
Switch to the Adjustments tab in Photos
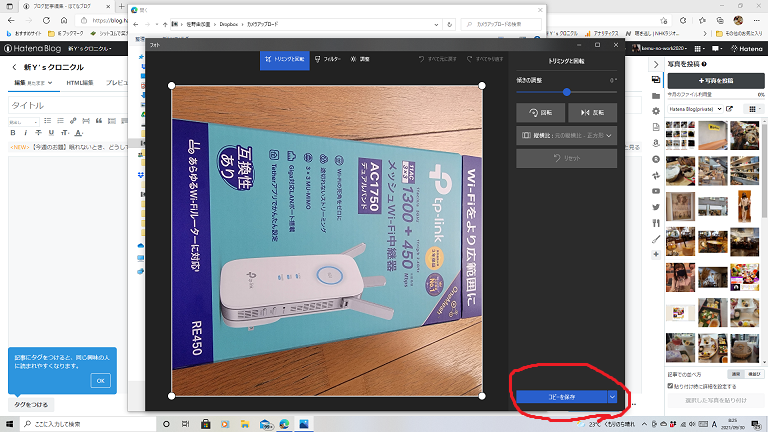pos(360,59)
